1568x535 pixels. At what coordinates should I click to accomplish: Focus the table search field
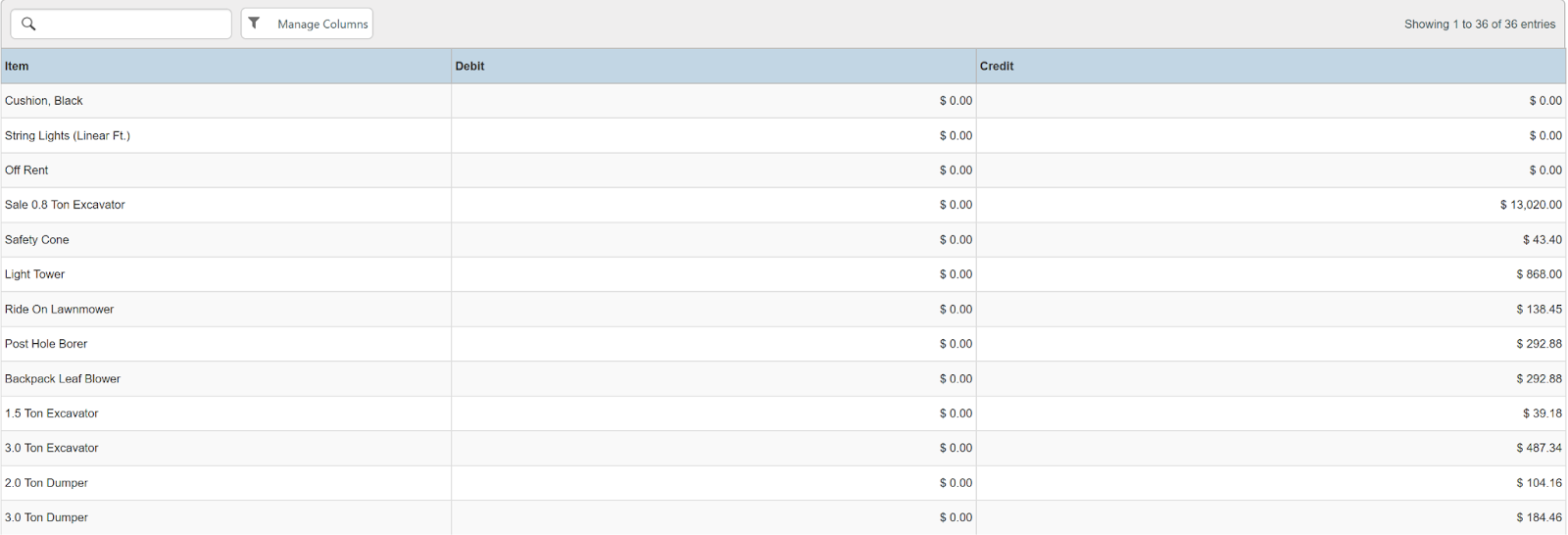[x=132, y=24]
